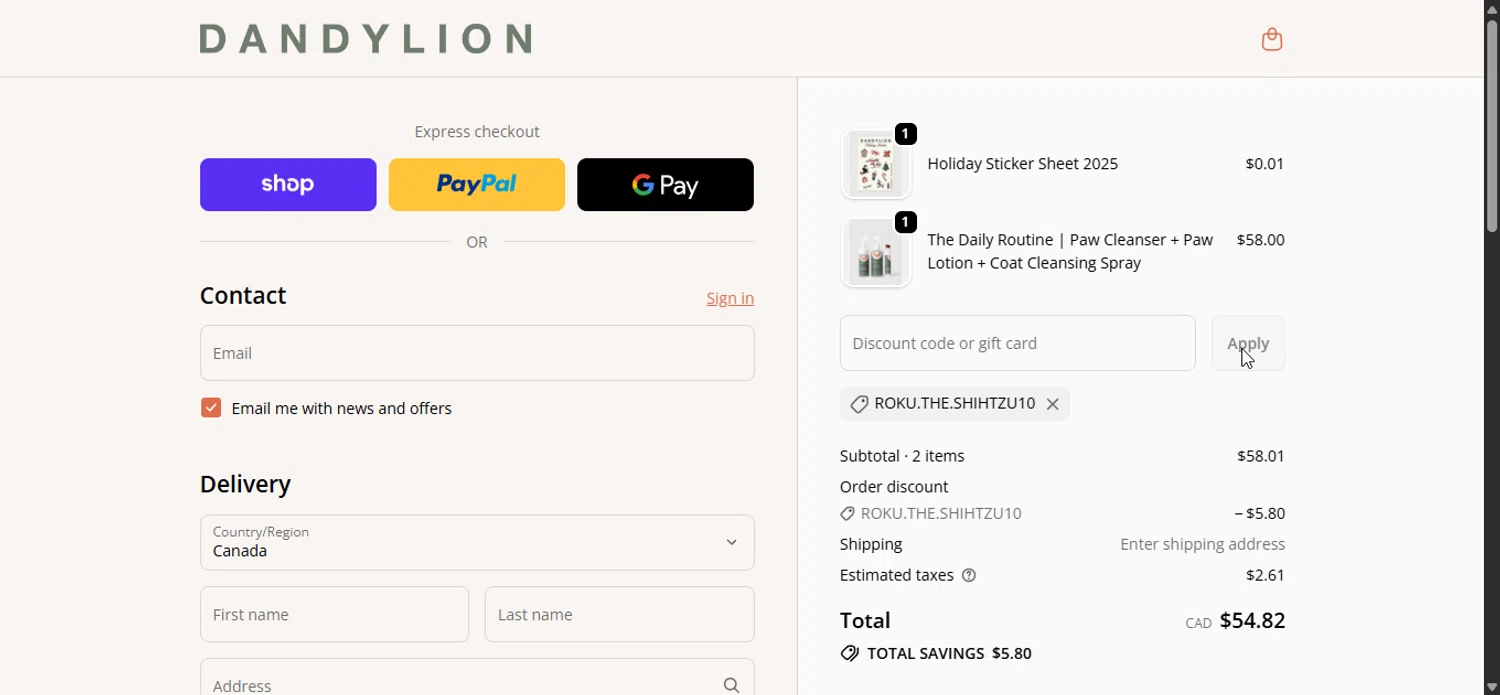
Task: Pay with Shop Pay express checkout
Action: (x=288, y=185)
